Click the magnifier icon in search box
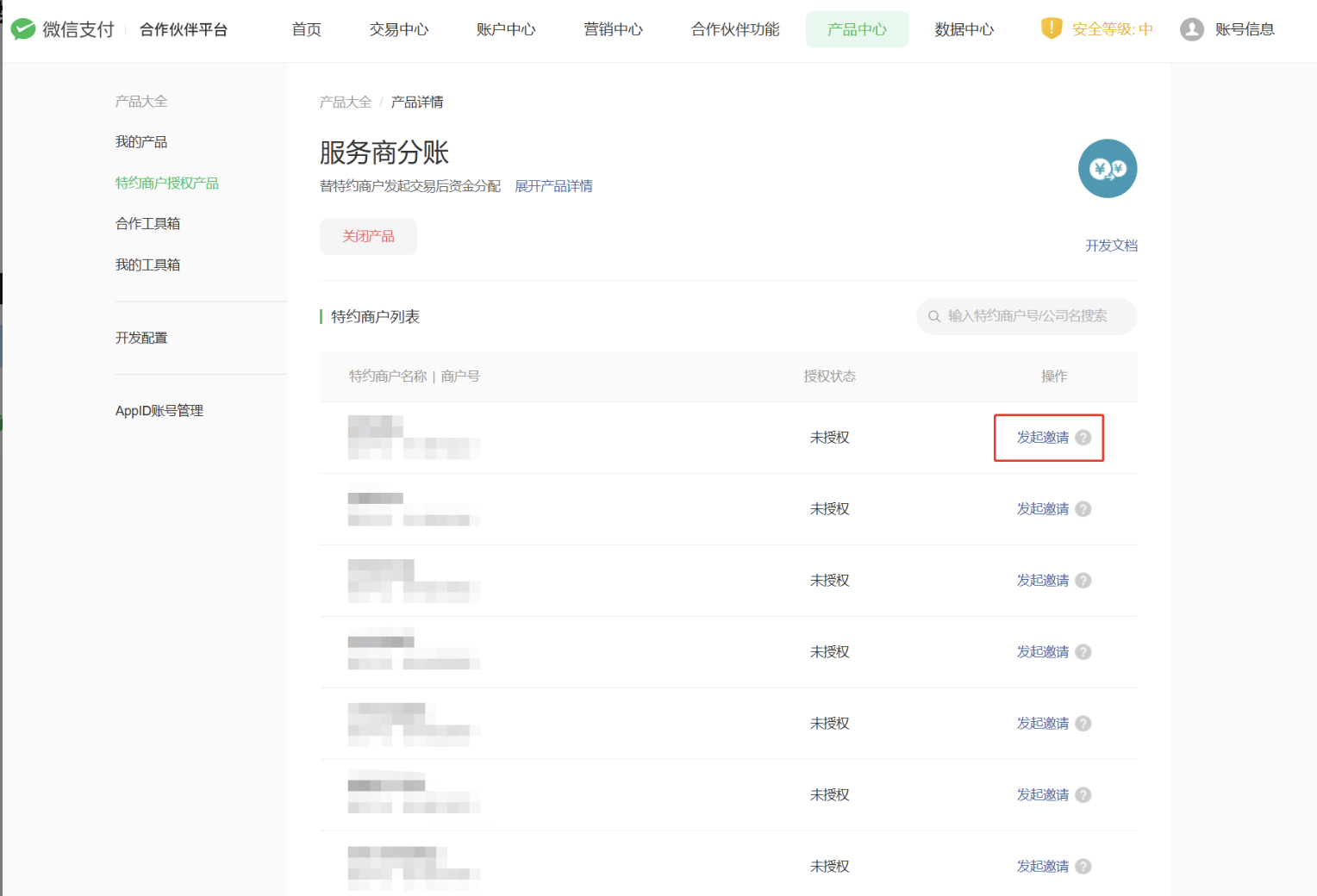This screenshot has width=1317, height=896. [934, 317]
